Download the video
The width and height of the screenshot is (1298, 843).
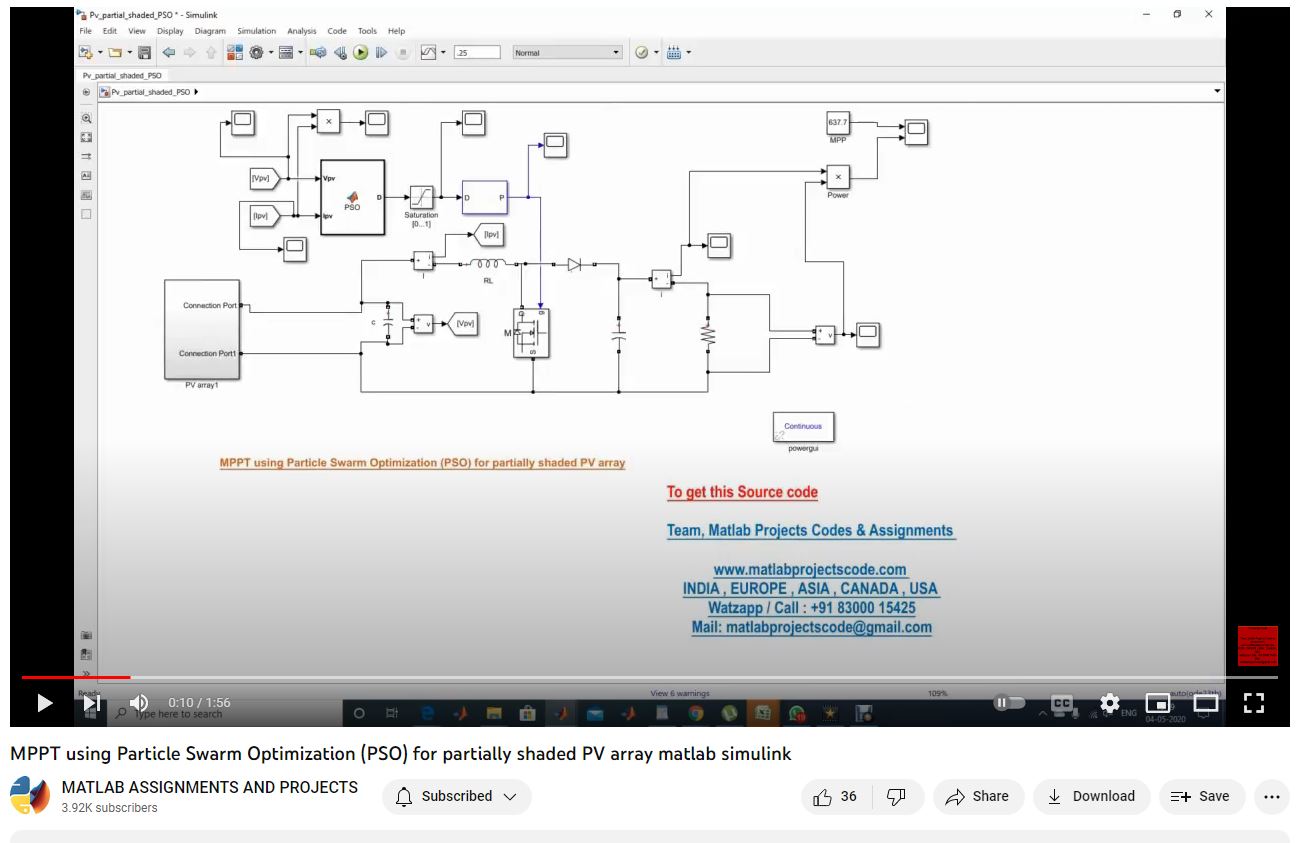click(1091, 797)
